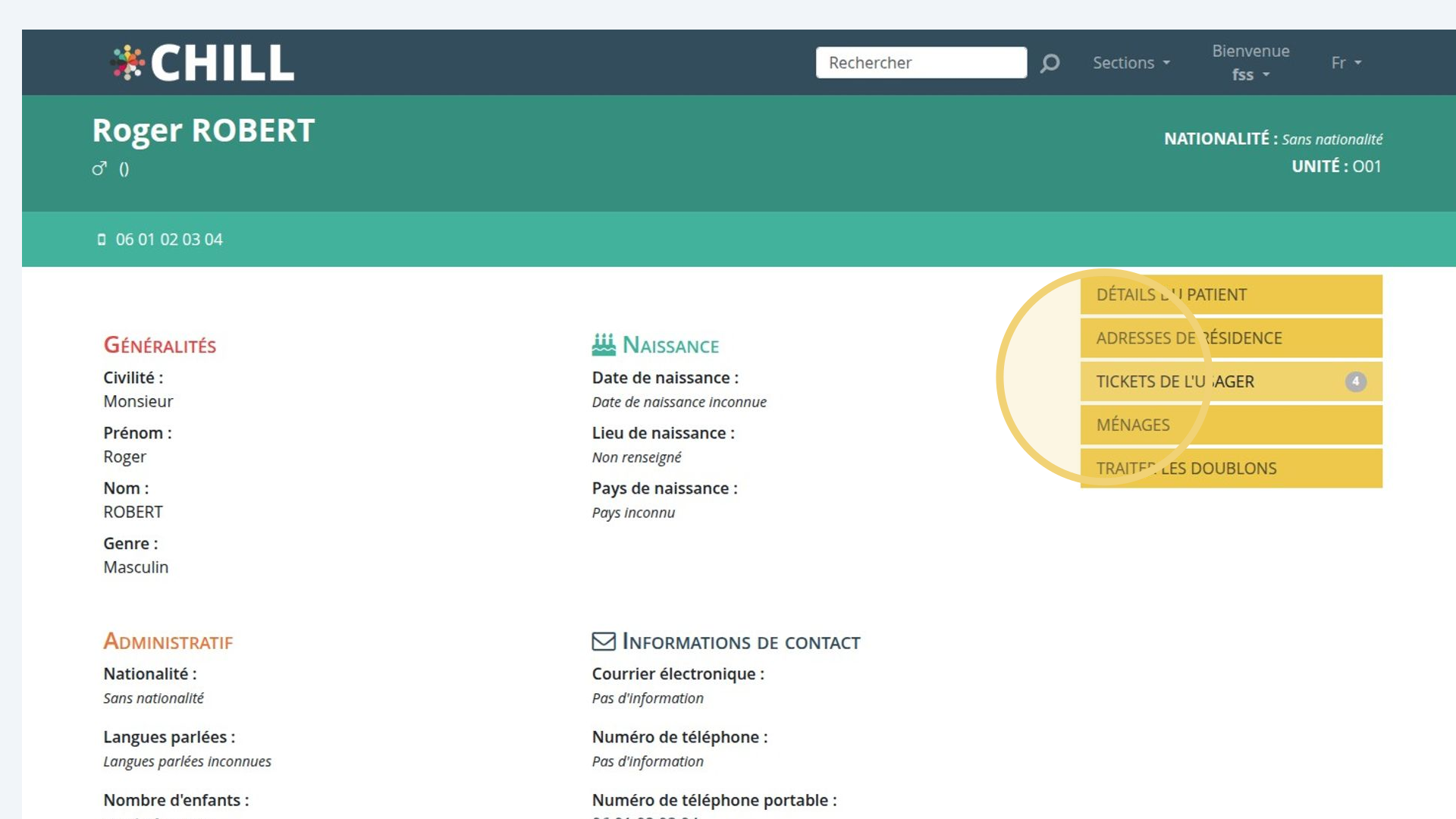
Task: Click the Naissance section heading
Action: coord(670,345)
